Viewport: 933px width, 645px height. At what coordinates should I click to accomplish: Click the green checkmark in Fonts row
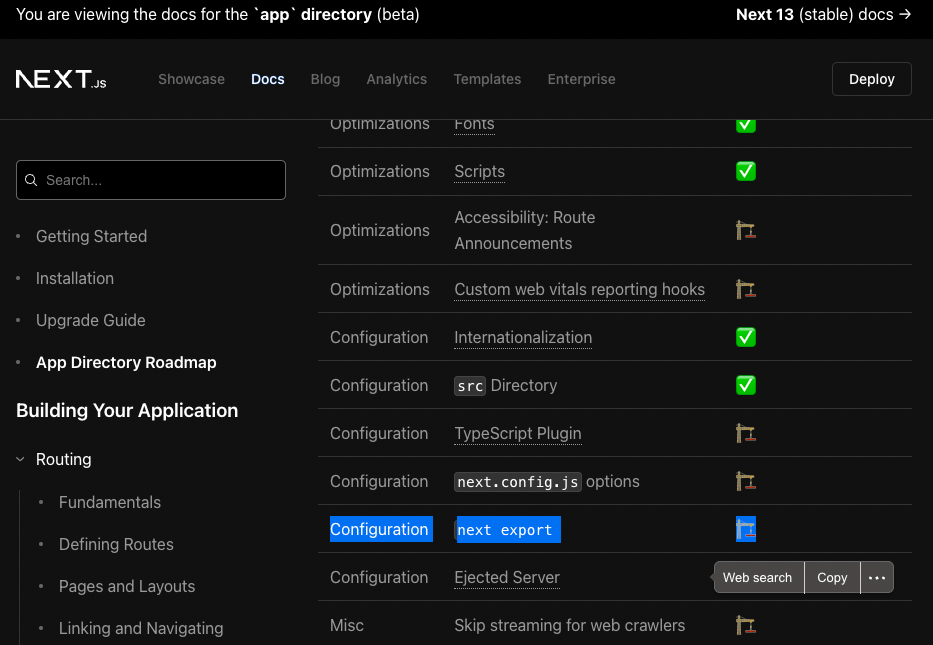click(x=746, y=125)
